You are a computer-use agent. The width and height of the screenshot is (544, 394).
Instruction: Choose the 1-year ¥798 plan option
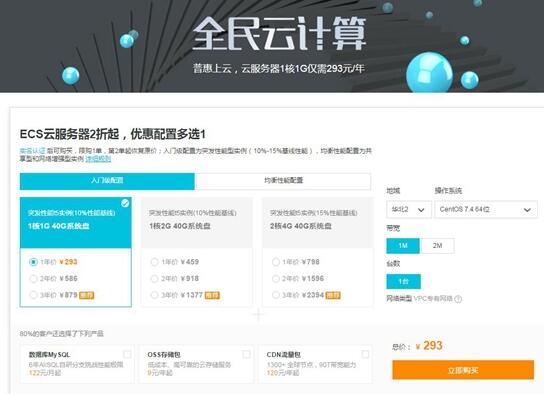(275, 262)
